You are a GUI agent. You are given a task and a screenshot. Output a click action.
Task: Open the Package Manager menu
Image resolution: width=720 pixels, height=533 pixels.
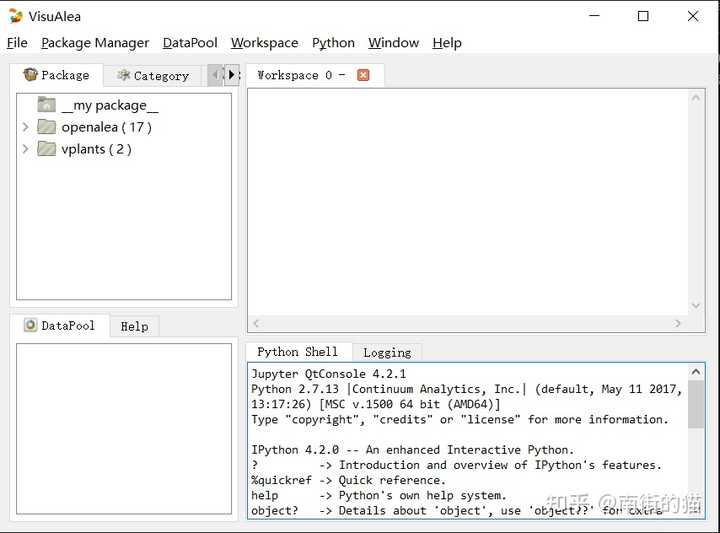[x=95, y=43]
